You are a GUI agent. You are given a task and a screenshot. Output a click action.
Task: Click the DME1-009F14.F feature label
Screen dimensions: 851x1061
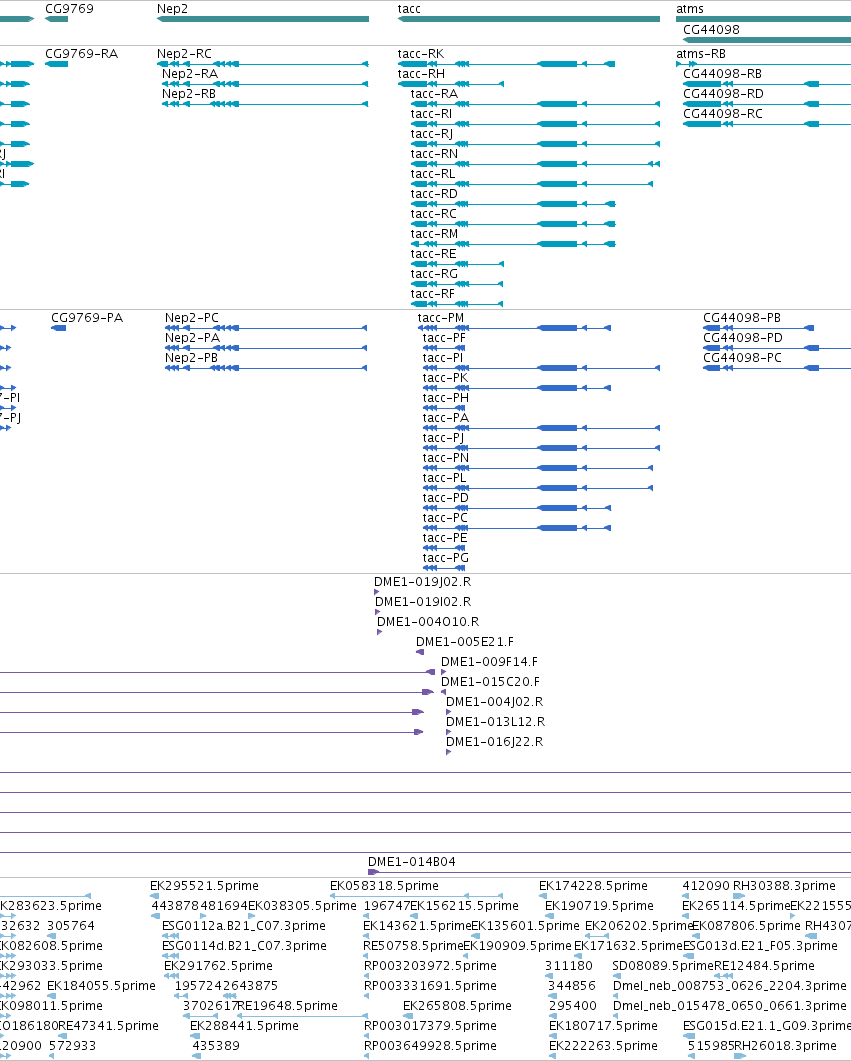(490, 661)
